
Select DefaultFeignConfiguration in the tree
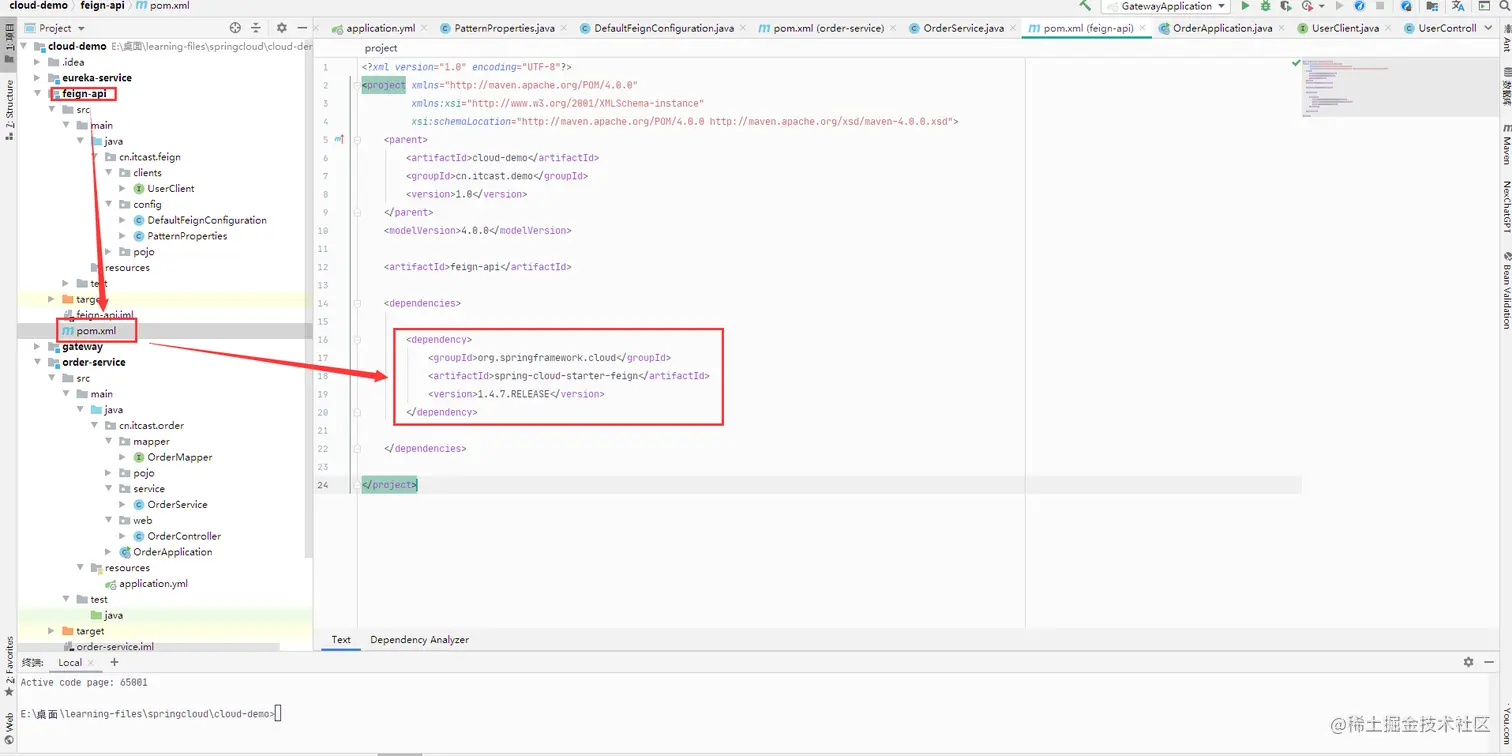(x=207, y=220)
